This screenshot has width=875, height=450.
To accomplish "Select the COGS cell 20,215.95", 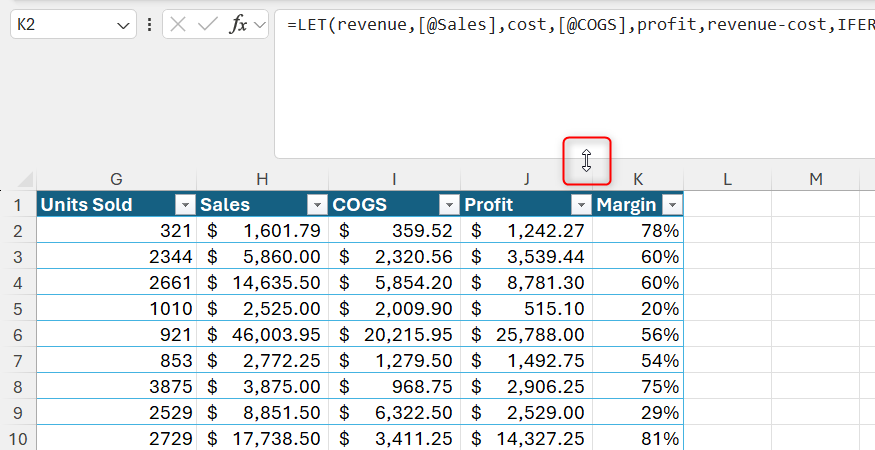I will tap(394, 335).
